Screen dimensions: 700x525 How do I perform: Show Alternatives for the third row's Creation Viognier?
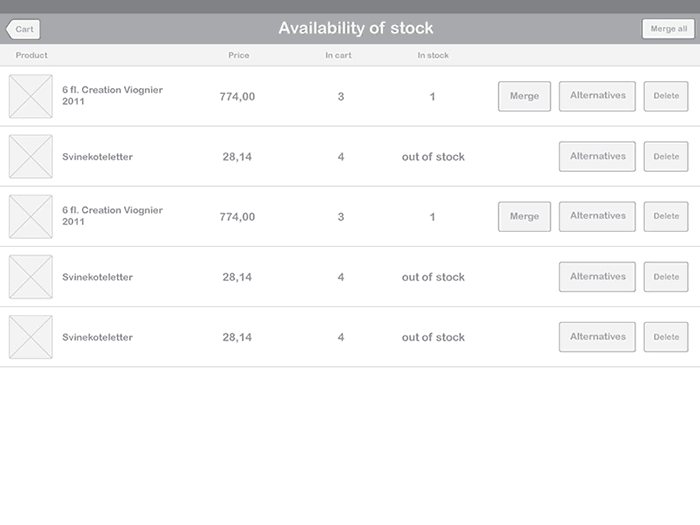tap(597, 216)
